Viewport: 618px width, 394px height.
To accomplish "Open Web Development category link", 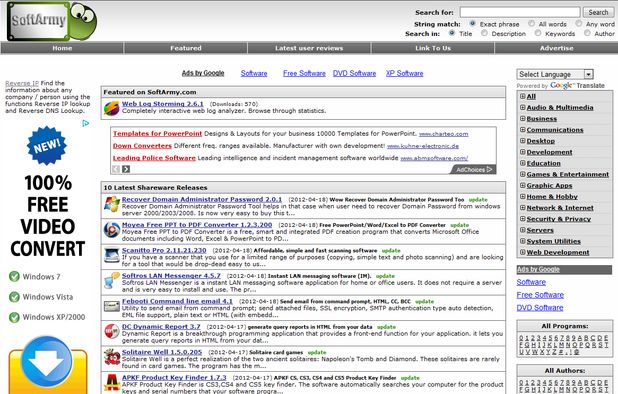I will 558,252.
